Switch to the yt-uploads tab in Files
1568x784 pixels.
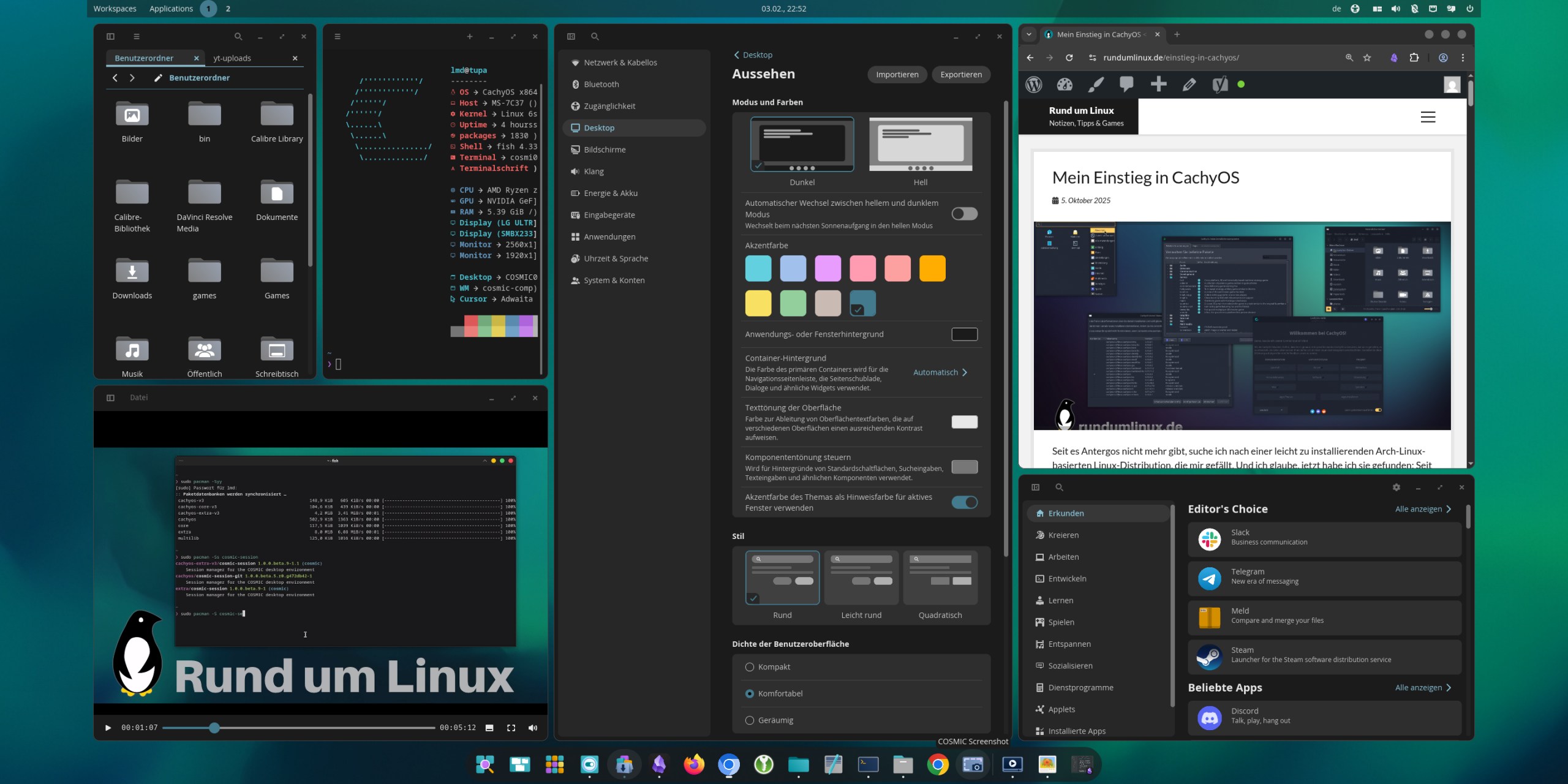[x=232, y=58]
